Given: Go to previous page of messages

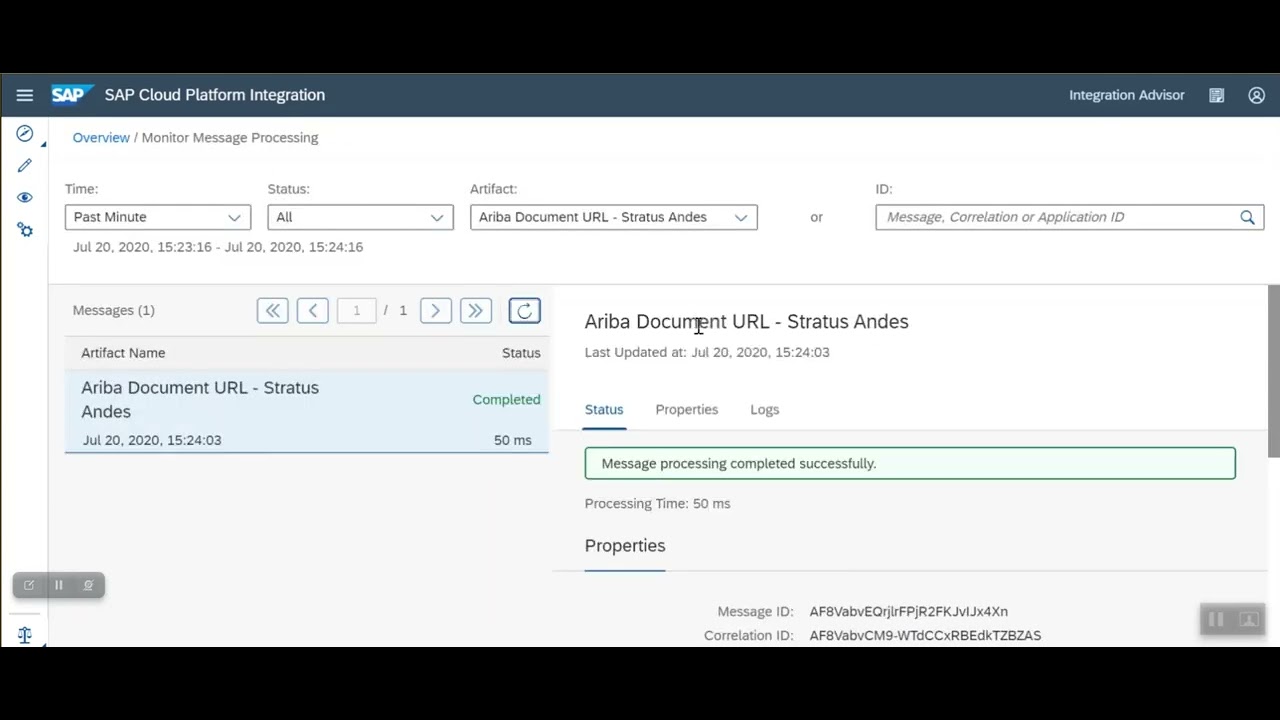Looking at the screenshot, I should [313, 311].
